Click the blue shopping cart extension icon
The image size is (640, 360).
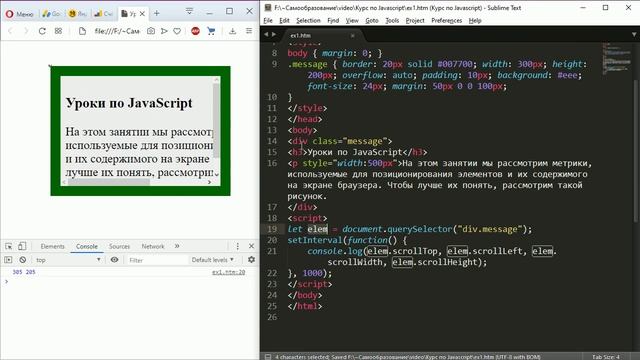point(211,31)
